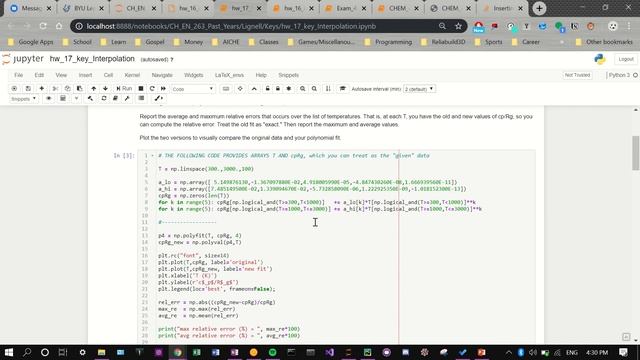Open the School bookmarks folder

(77, 42)
